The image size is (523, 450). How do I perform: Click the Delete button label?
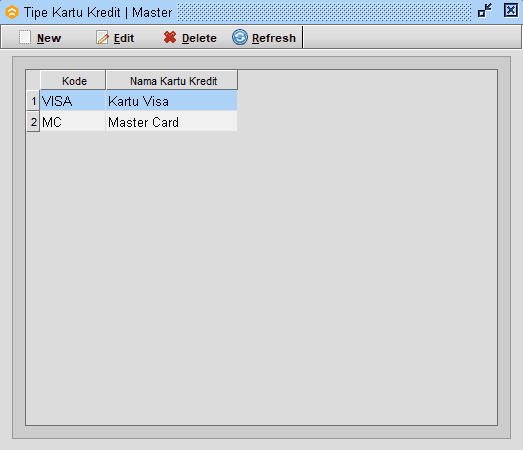coord(199,38)
